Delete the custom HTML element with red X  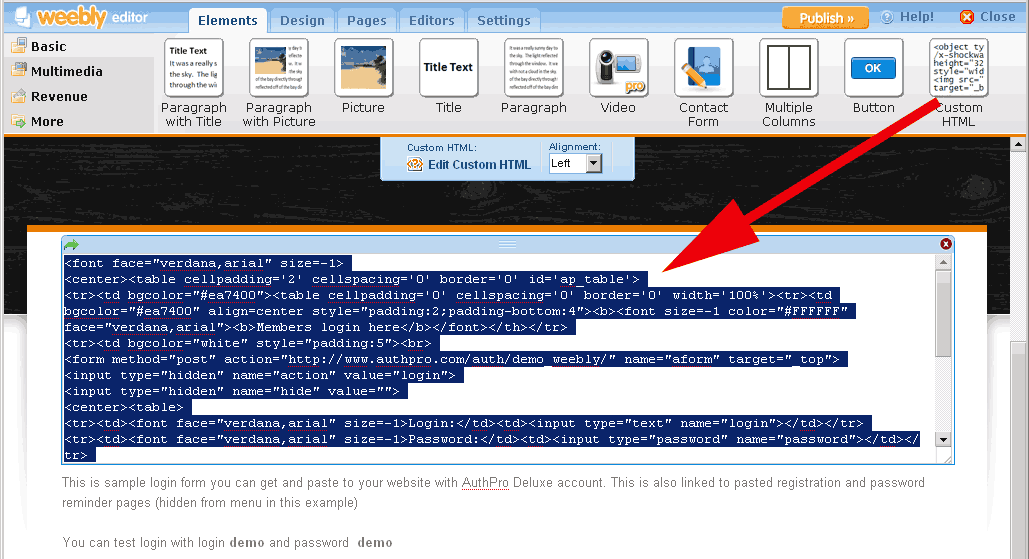(946, 244)
